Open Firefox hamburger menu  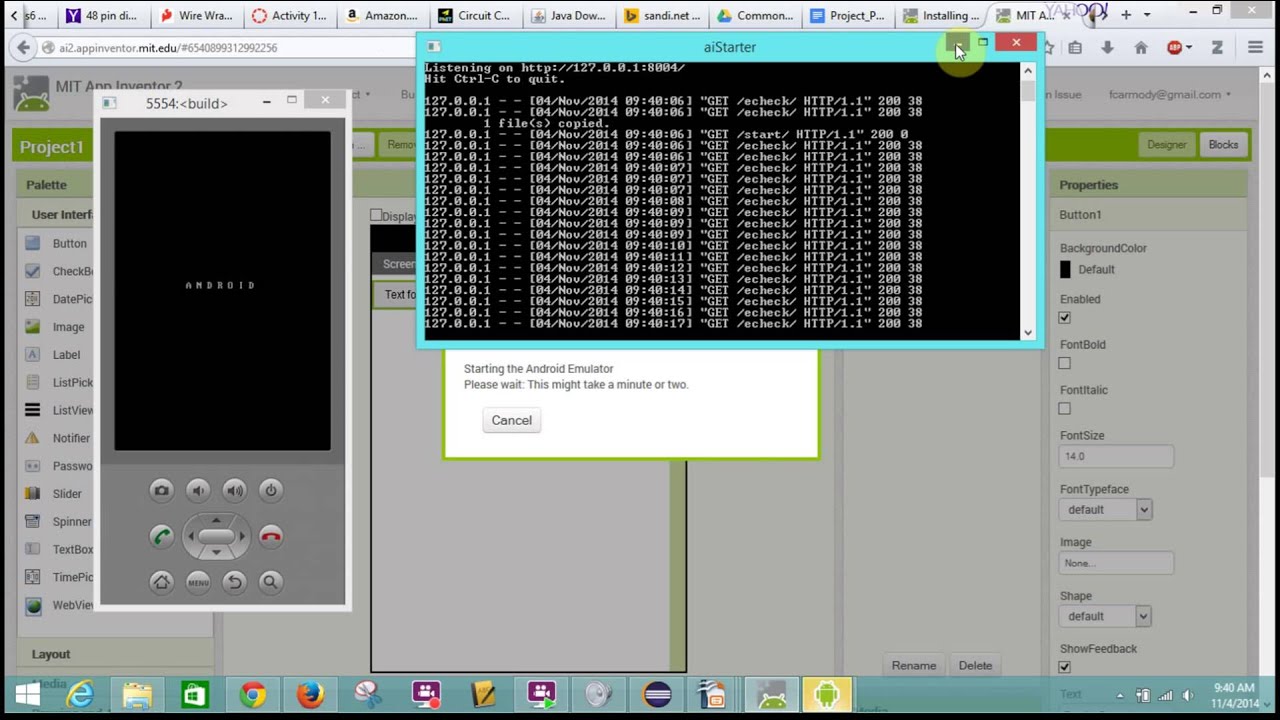[x=1255, y=47]
